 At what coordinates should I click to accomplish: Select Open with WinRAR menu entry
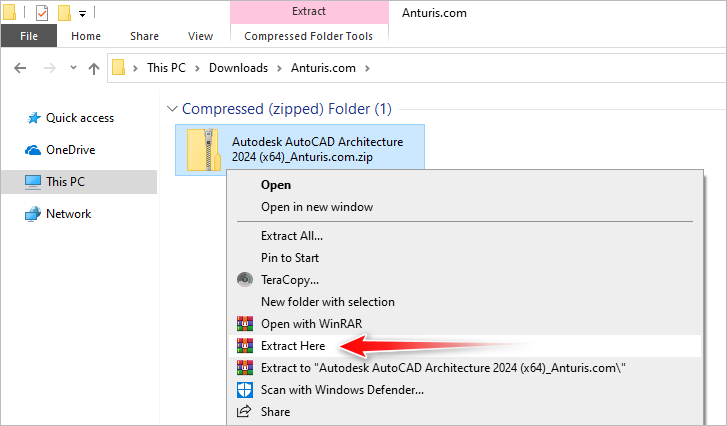pos(311,324)
